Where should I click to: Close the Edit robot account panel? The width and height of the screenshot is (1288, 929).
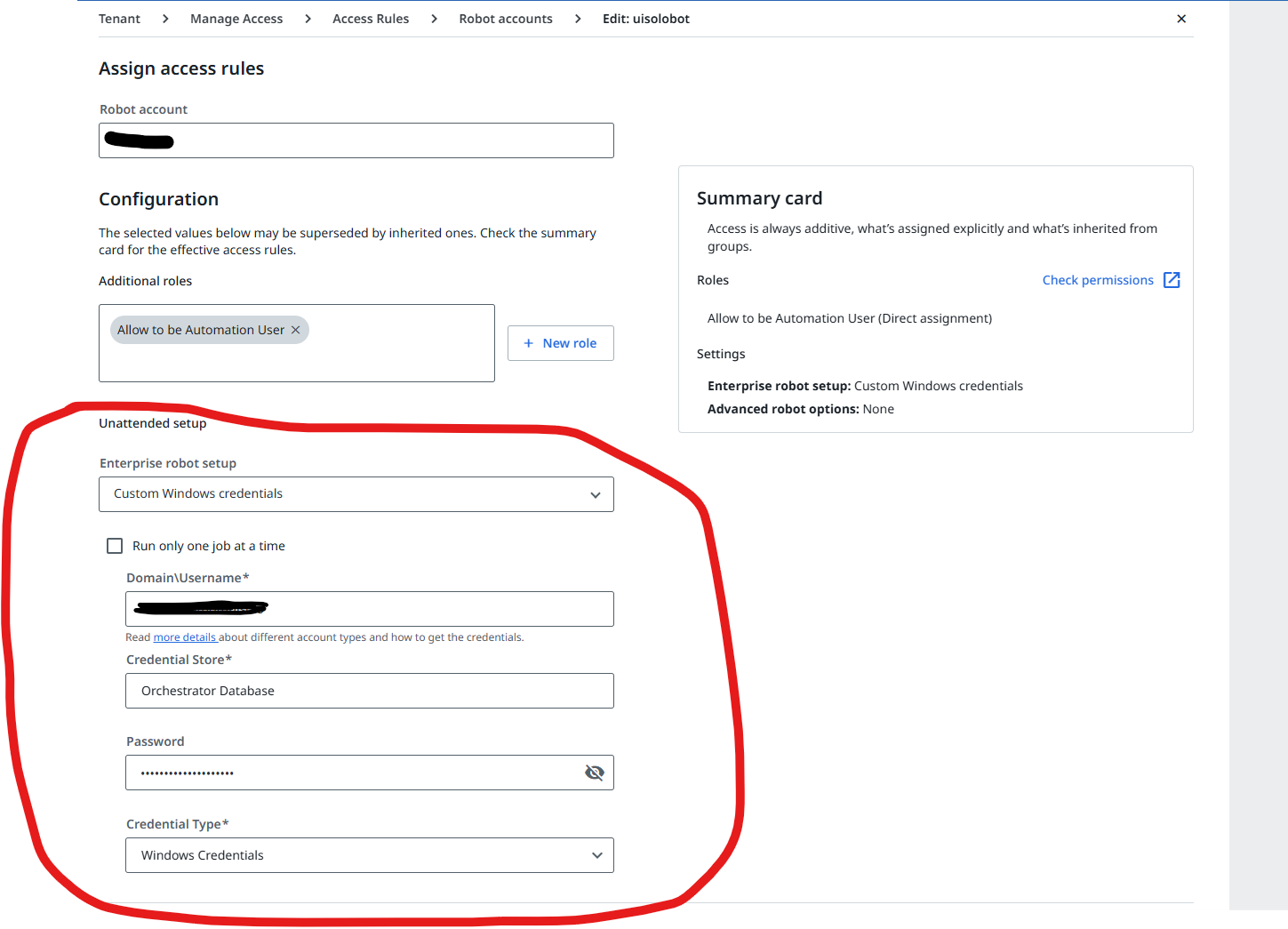point(1181,19)
